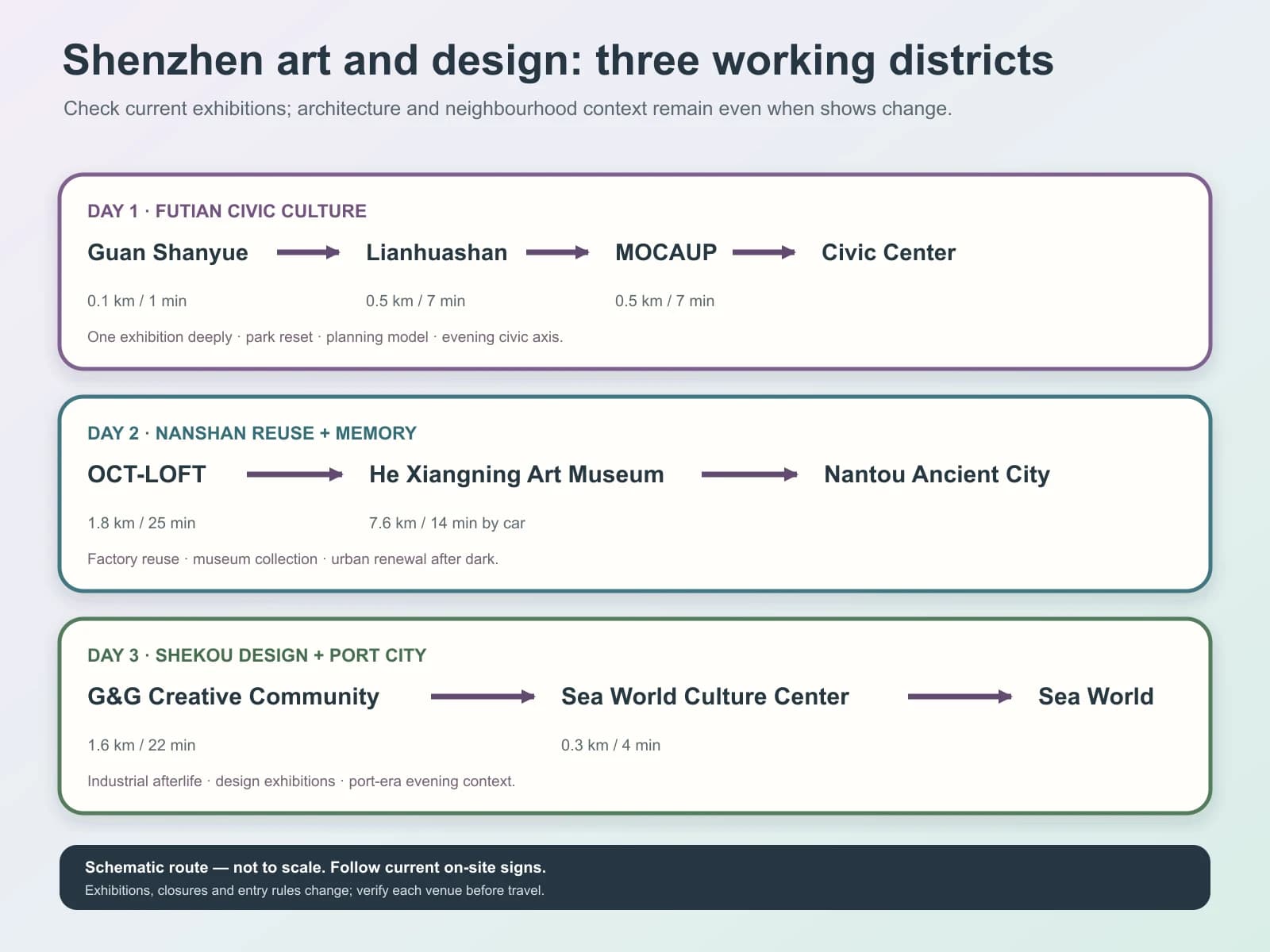This screenshot has width=1270, height=952.
Task: Click the 'Schematic route — not to scale' notice
Action: [315, 867]
